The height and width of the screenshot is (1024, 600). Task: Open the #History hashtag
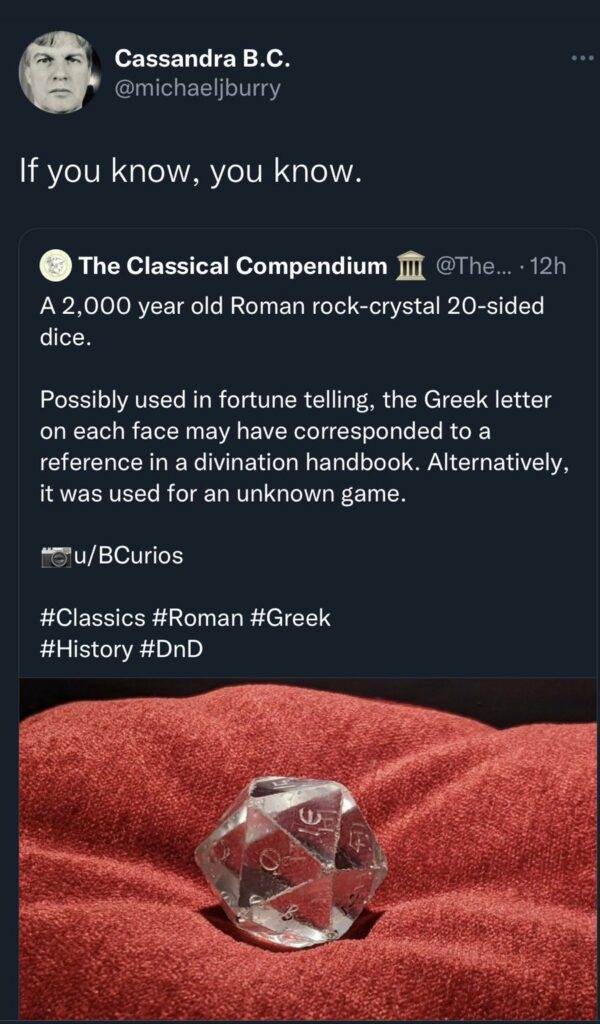(x=85, y=648)
